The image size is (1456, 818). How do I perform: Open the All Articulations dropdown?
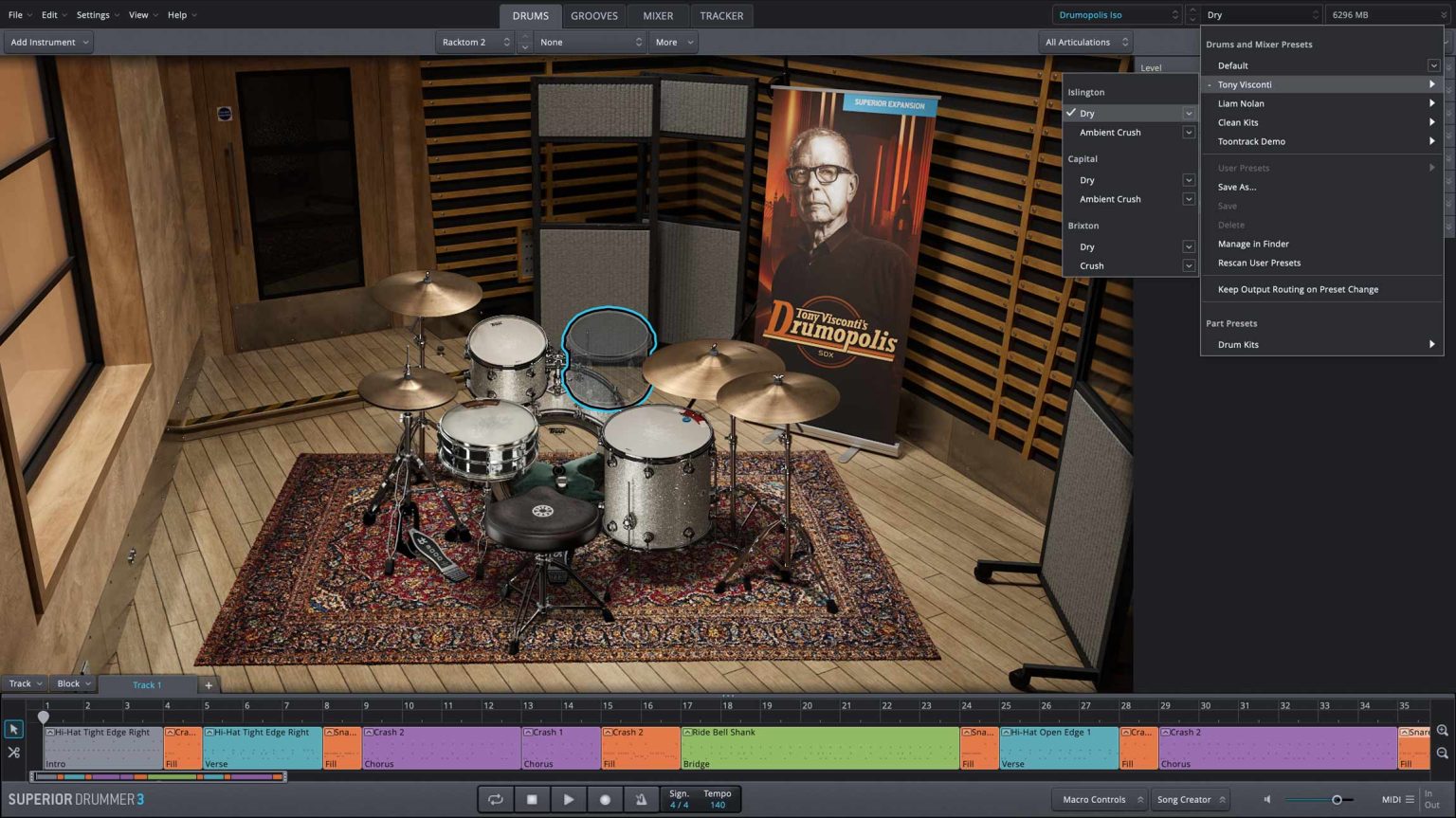coord(1086,42)
